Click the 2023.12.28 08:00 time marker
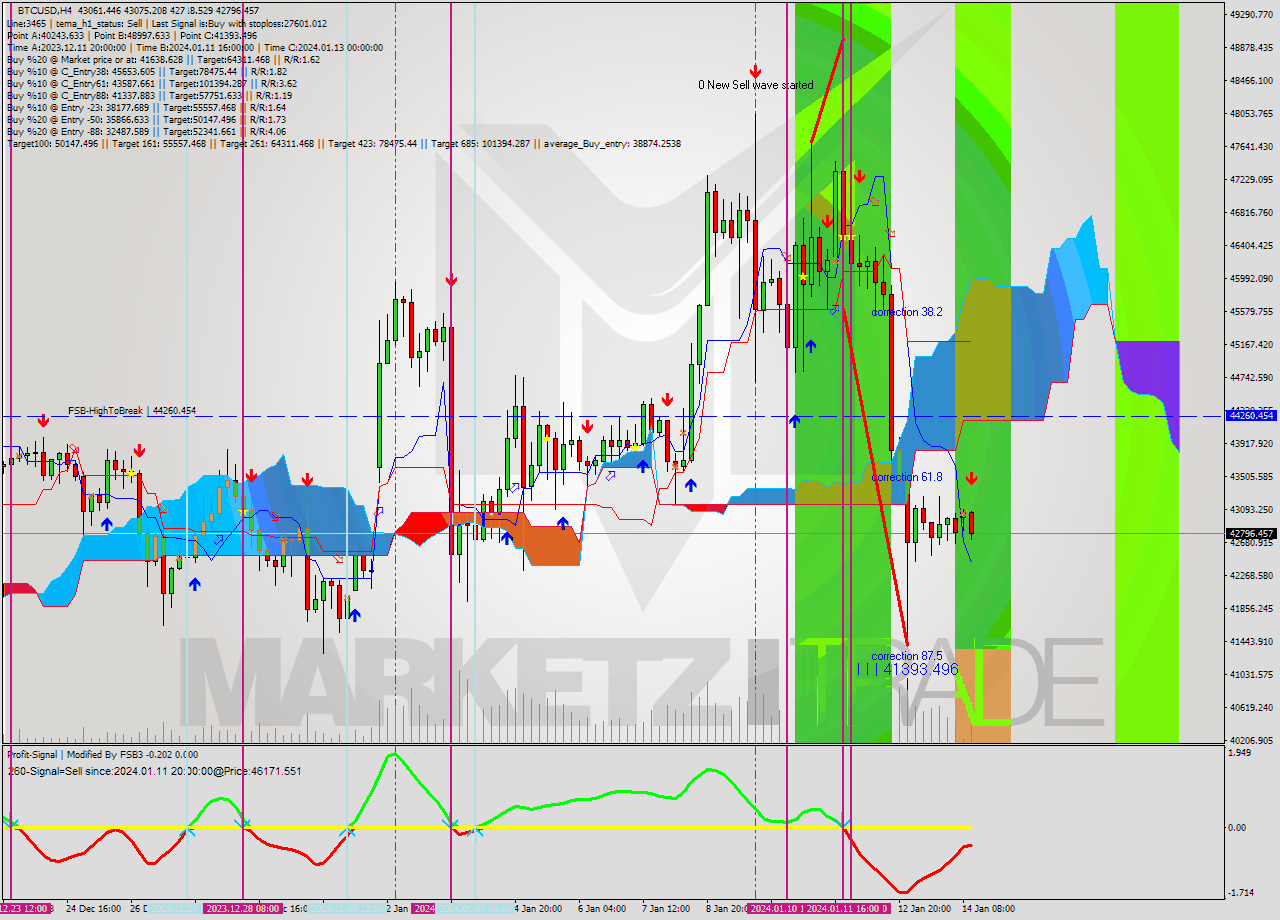This screenshot has height=920, width=1280. 242,908
